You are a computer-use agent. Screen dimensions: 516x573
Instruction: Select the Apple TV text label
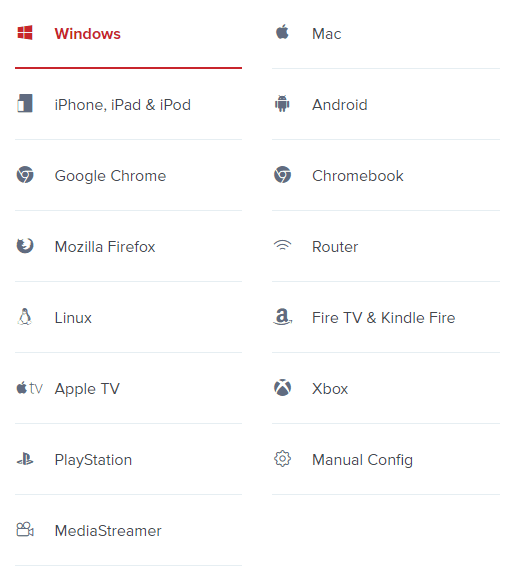pyautogui.click(x=87, y=389)
